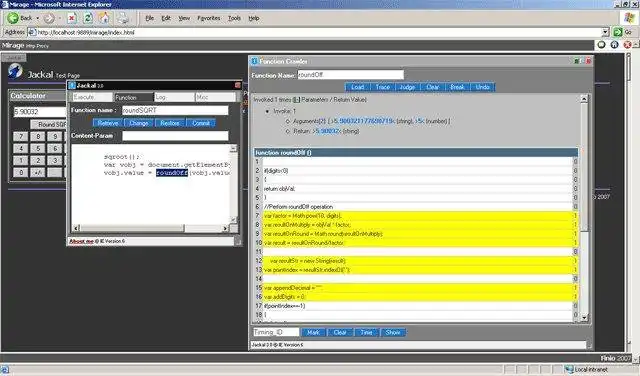Click the red X icon on Mirage bar
The height and width of the screenshot is (376, 640).
(627, 45)
